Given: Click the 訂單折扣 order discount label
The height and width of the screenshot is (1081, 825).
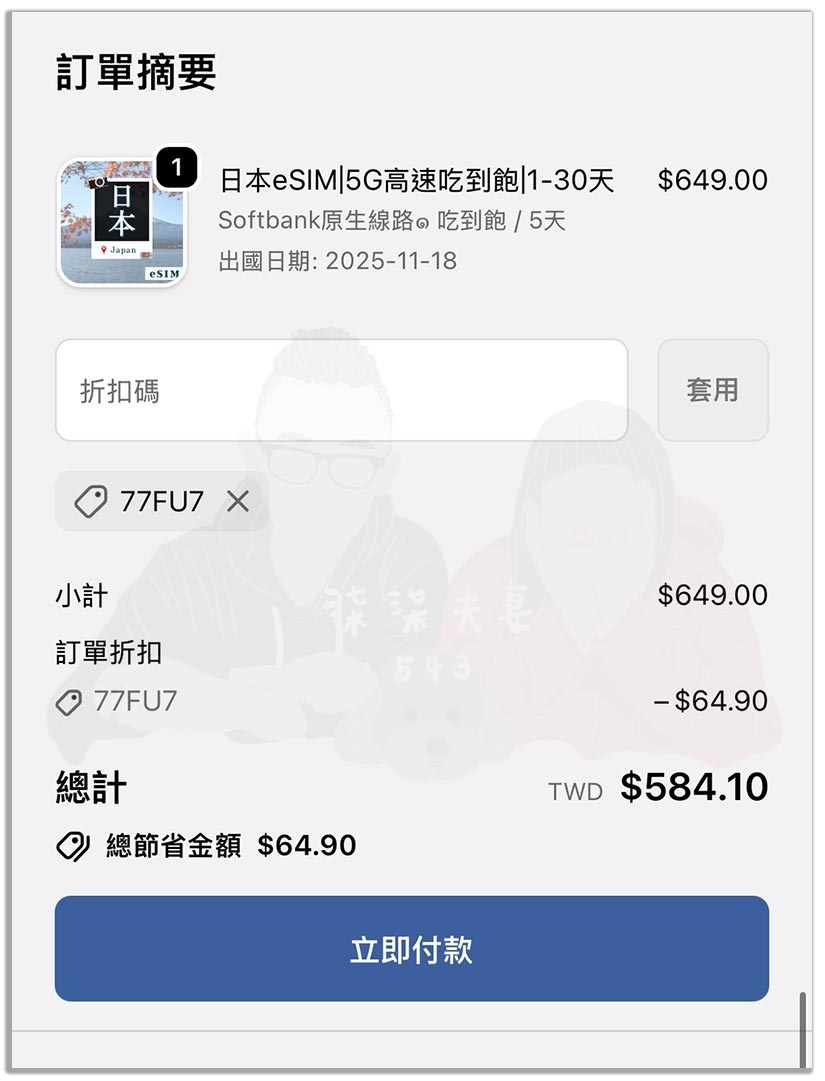Looking at the screenshot, I should point(109,652).
